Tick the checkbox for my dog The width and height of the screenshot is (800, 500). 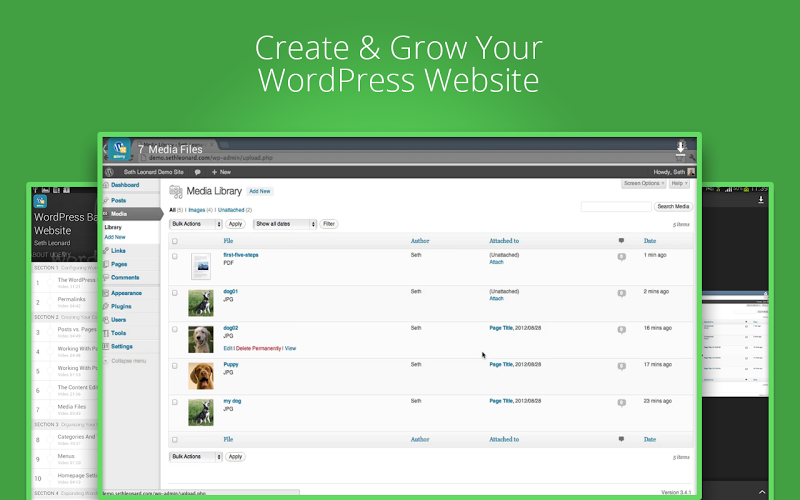(x=175, y=403)
